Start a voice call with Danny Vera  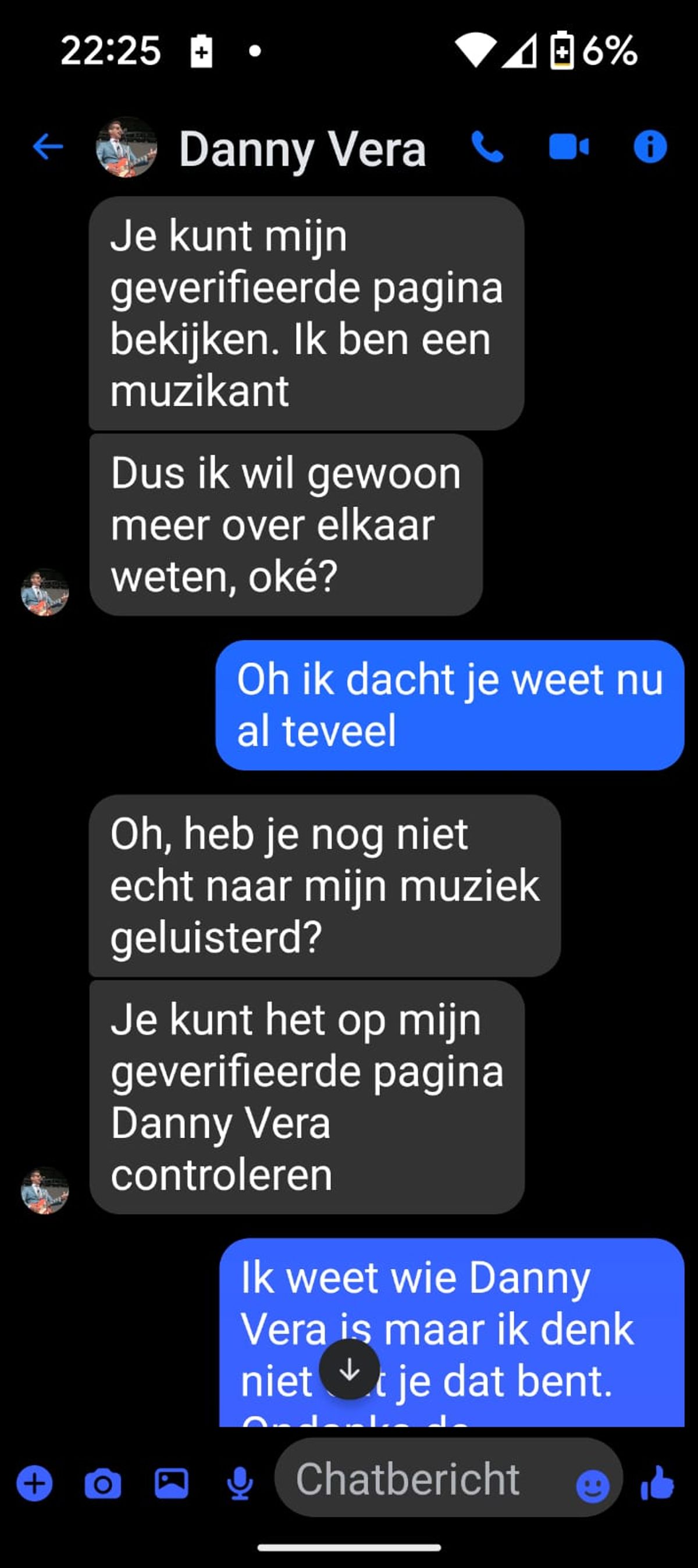487,147
